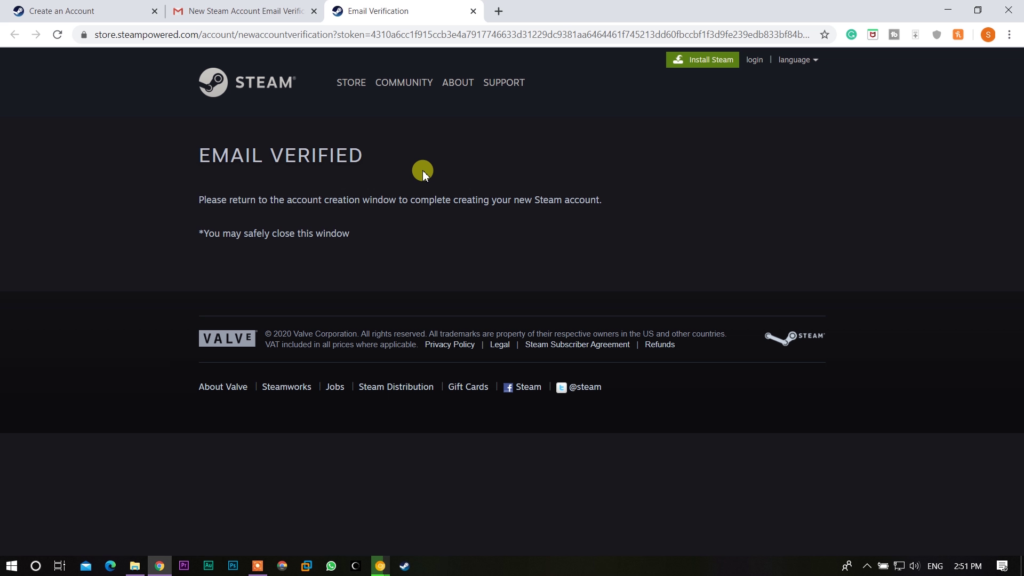Screen dimensions: 1024x576
Task: Close the Create an Account tab
Action: click(x=154, y=11)
